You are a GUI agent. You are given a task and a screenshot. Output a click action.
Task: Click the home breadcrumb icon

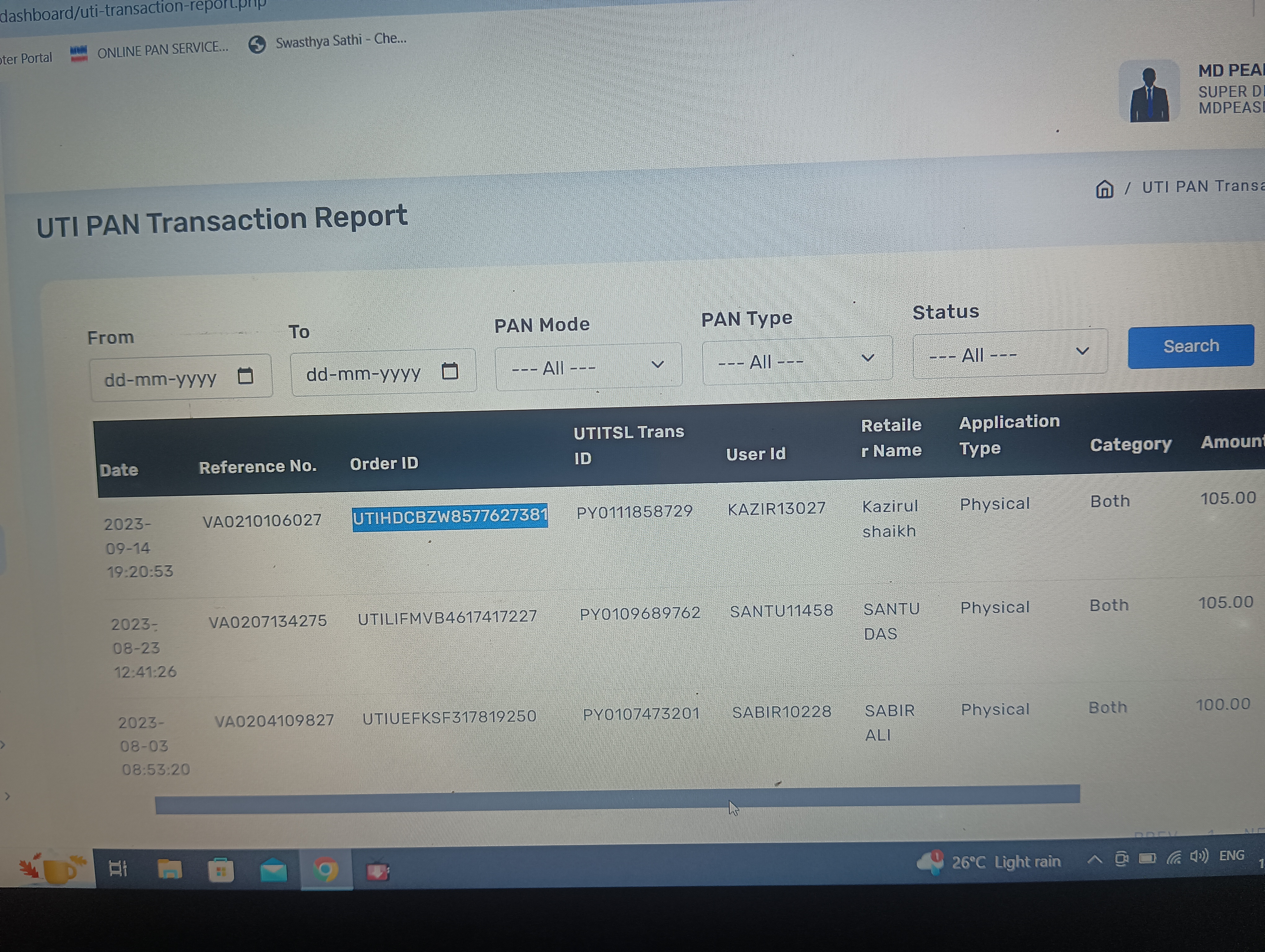(1104, 189)
